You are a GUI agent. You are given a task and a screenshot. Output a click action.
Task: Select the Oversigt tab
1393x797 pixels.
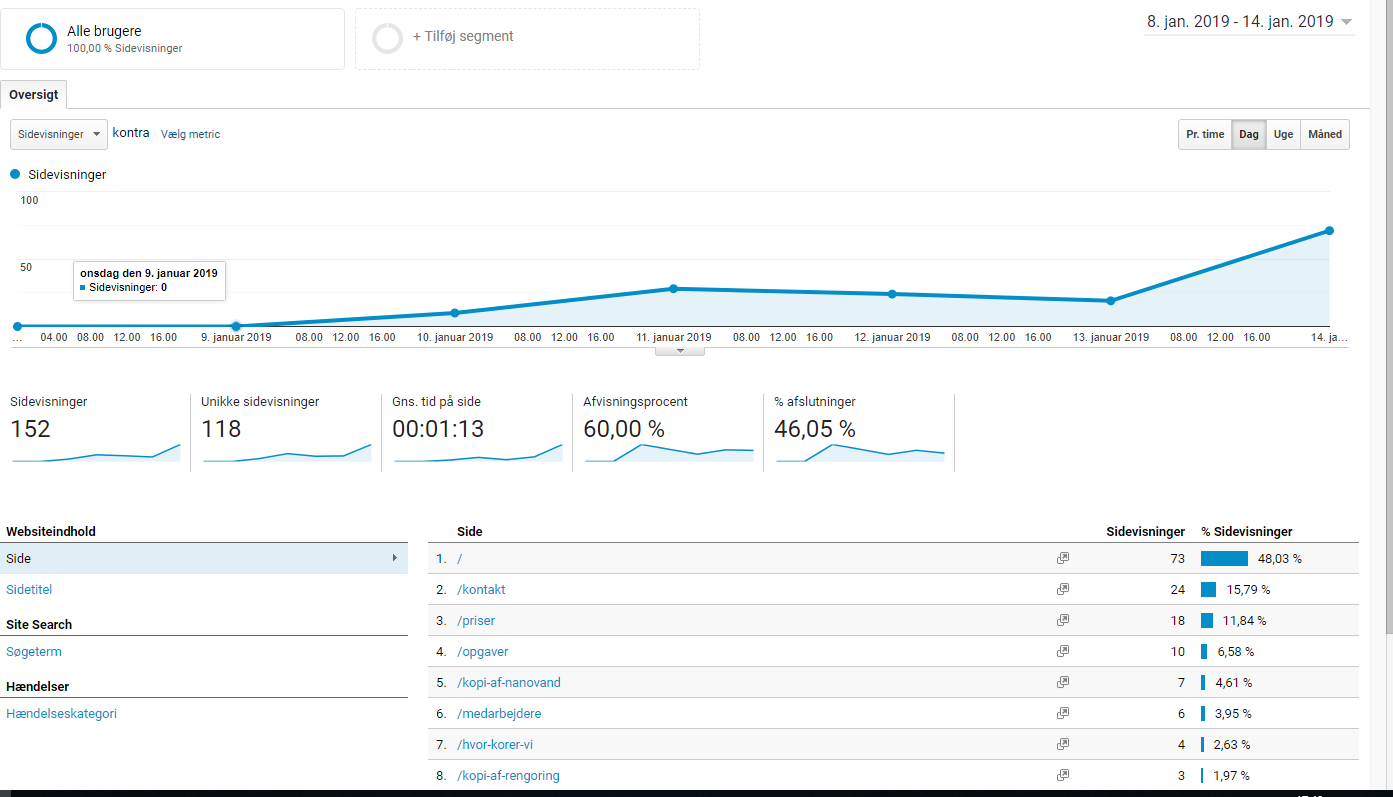(34, 95)
